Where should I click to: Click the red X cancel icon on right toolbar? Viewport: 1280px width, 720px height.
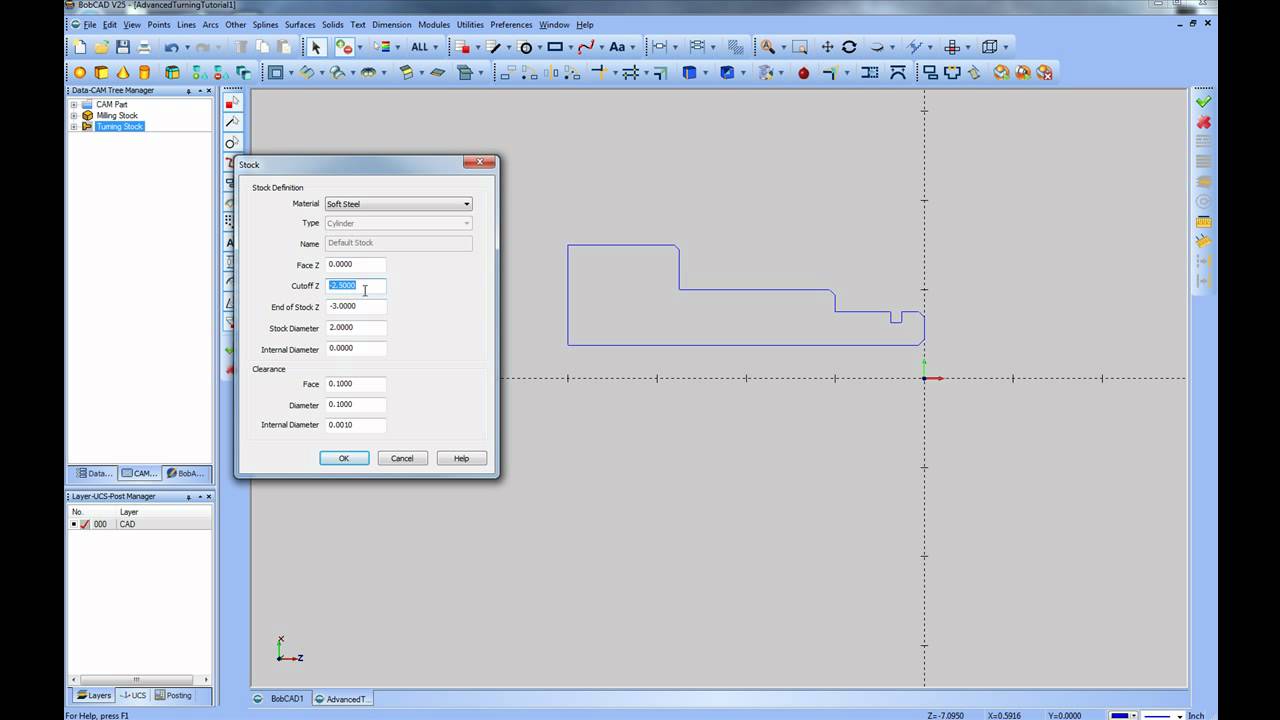1203,122
